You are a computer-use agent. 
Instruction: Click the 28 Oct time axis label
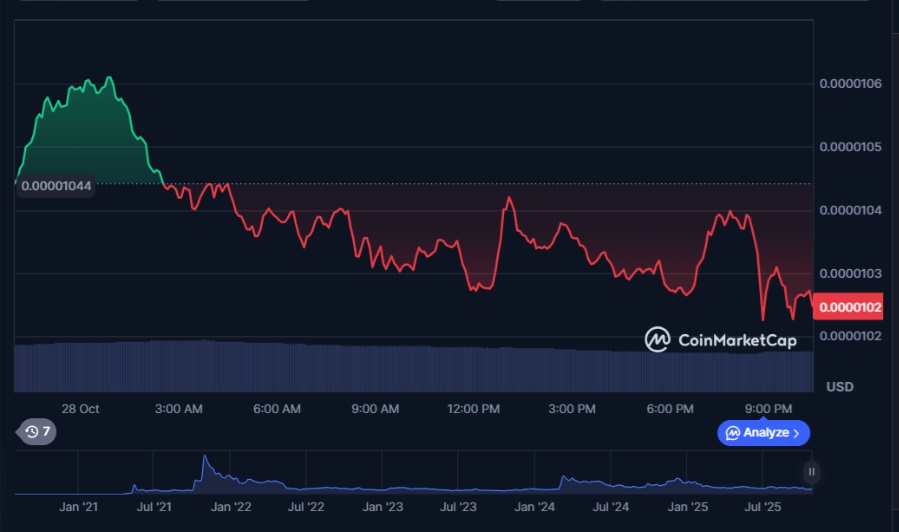pyautogui.click(x=80, y=409)
